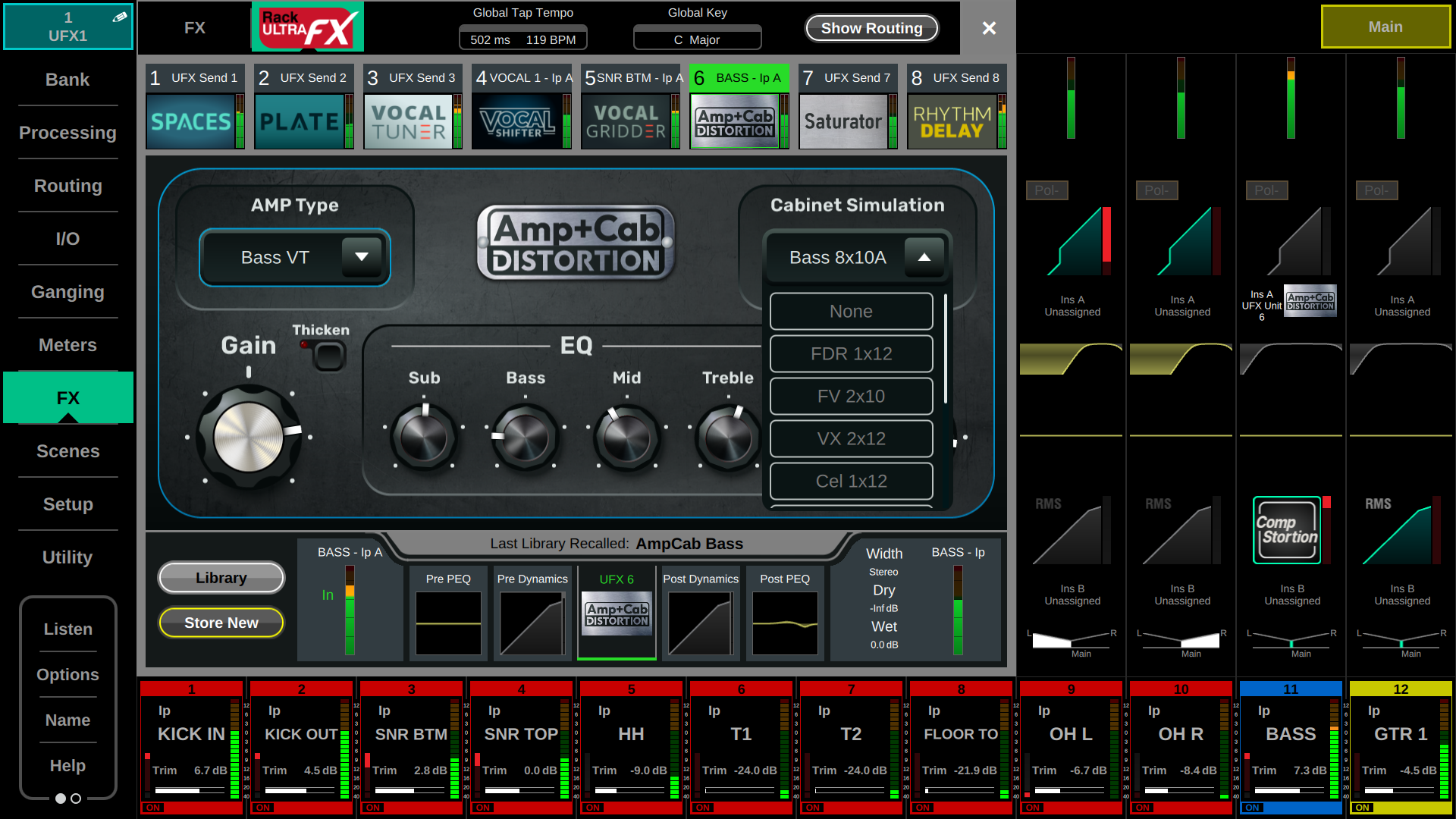Click the Gain knob
The image size is (1456, 819).
point(249,437)
